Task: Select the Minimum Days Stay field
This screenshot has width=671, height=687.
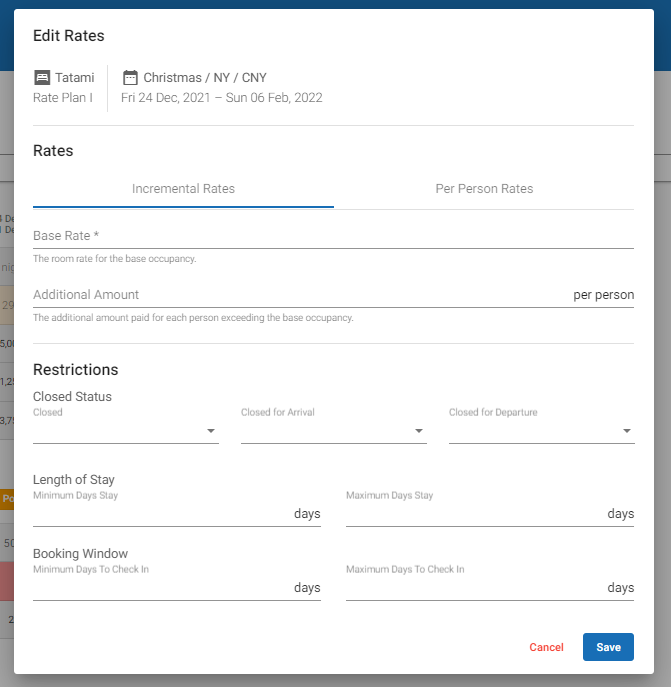Action: pos(162,514)
